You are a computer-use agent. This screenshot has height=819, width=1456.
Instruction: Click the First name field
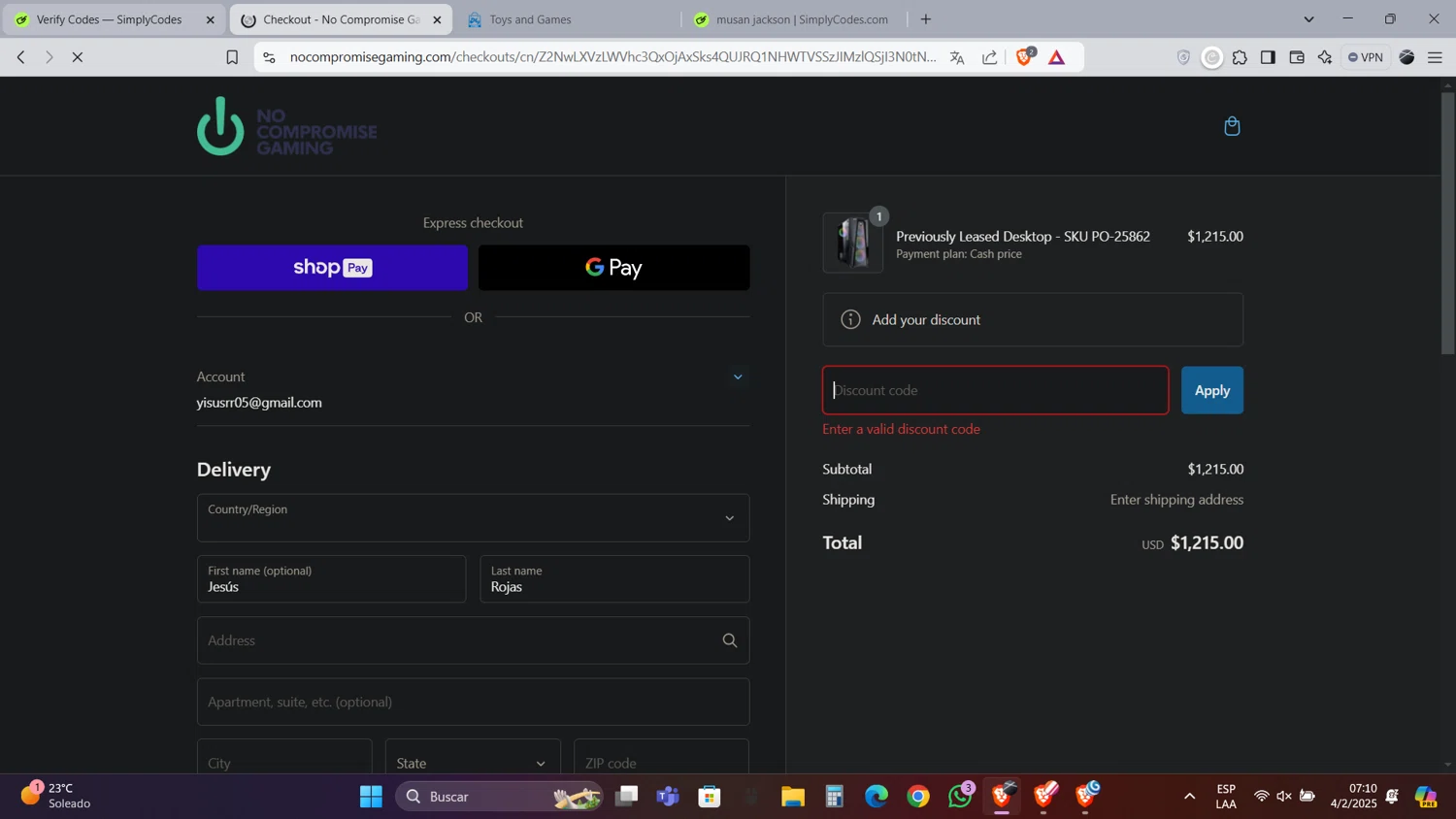(x=331, y=579)
